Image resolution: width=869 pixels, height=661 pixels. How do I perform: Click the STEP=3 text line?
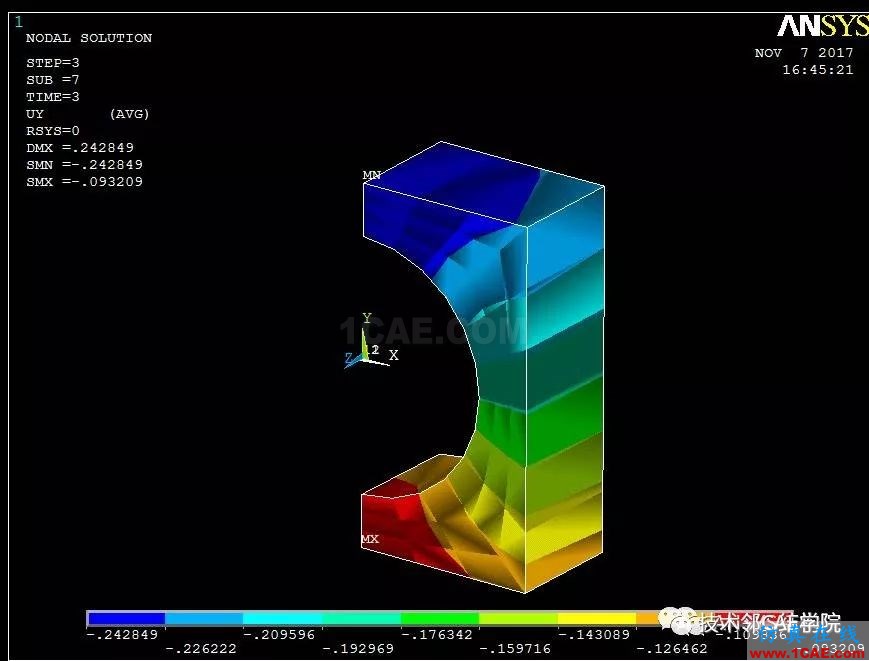(53, 63)
